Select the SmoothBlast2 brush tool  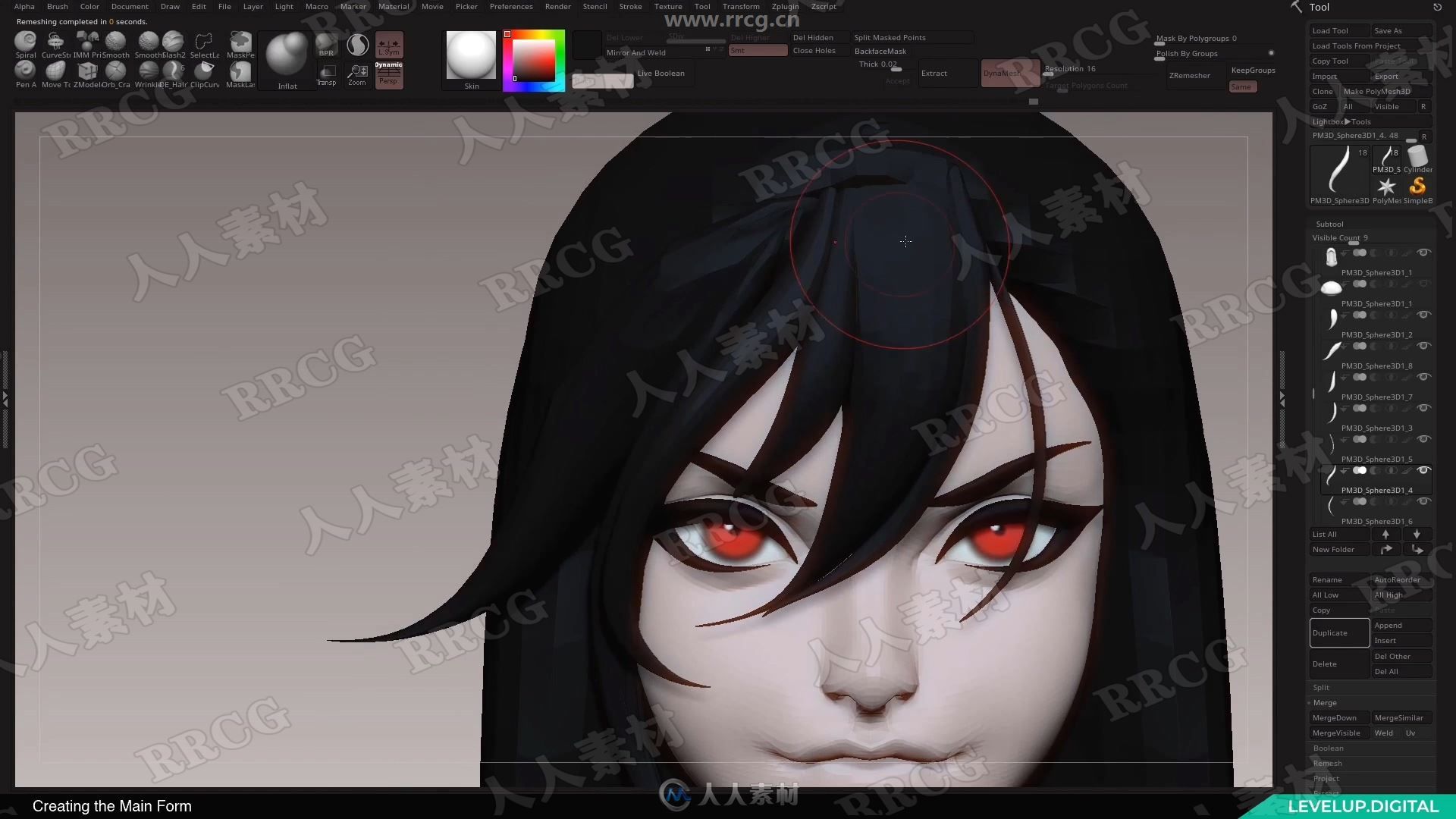148,42
